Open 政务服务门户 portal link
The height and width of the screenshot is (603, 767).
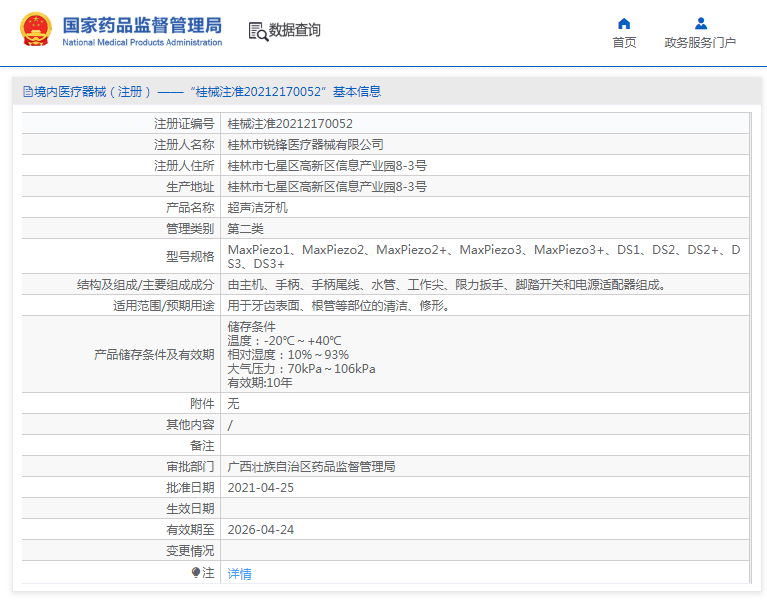700,43
